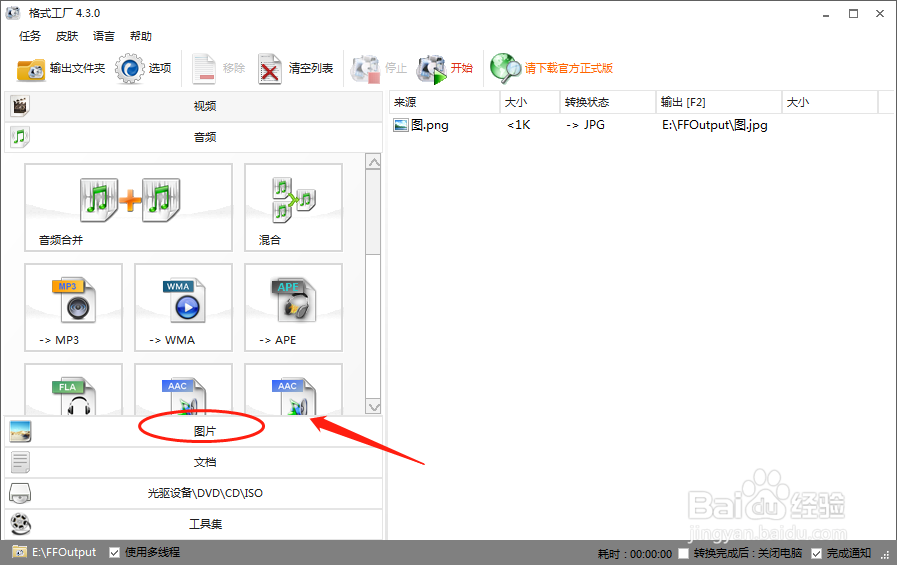The image size is (897, 565).
Task: Click scroll down arrow in audio panel
Action: point(374,407)
